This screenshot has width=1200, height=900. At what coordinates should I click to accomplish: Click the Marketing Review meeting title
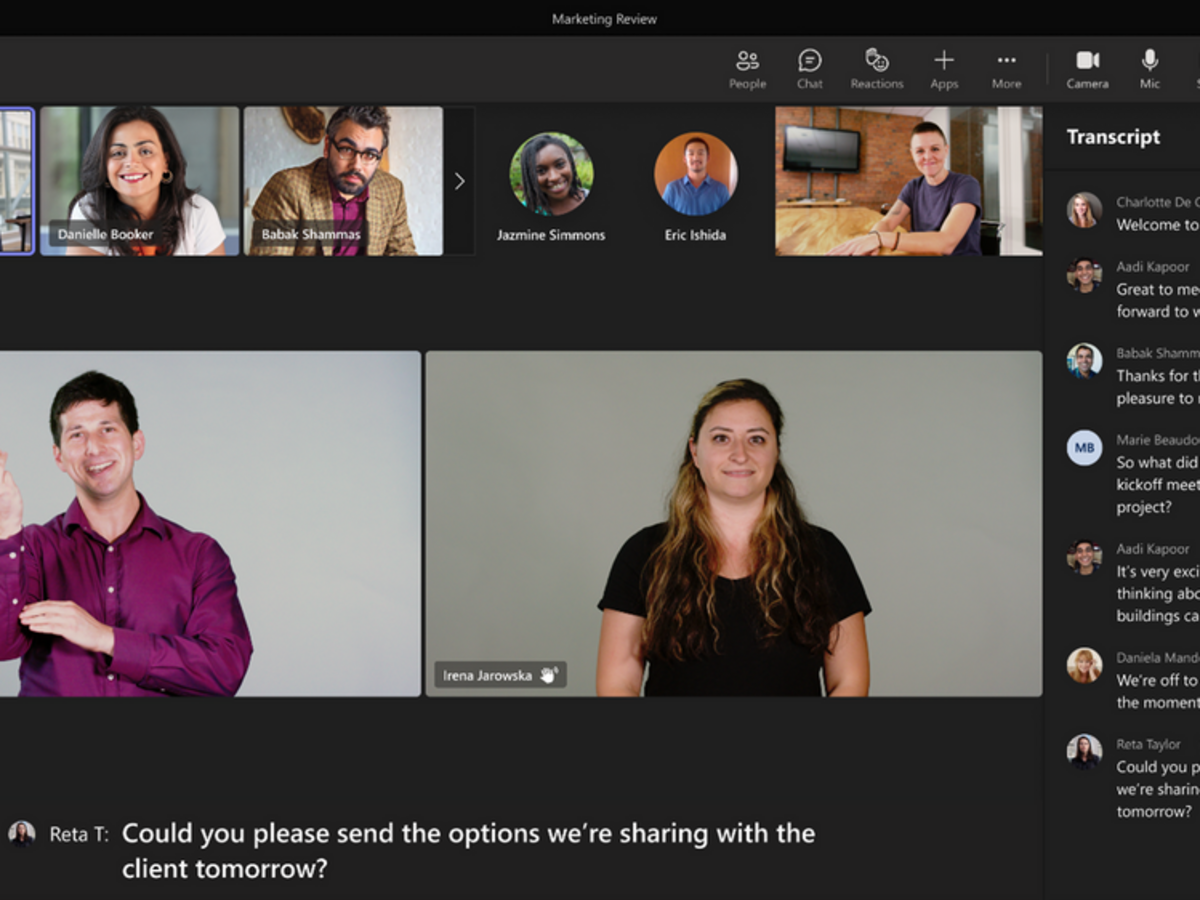coord(602,18)
